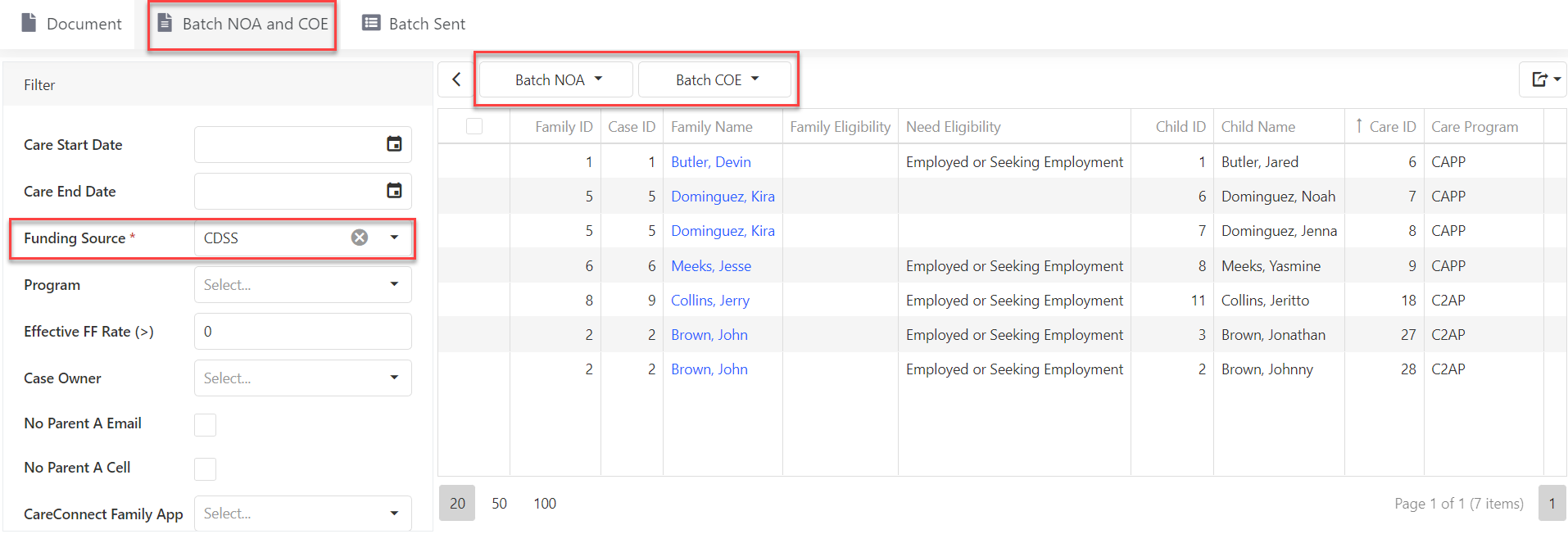The height and width of the screenshot is (534, 1568).
Task: Click the Filter panel header
Action: [x=218, y=84]
